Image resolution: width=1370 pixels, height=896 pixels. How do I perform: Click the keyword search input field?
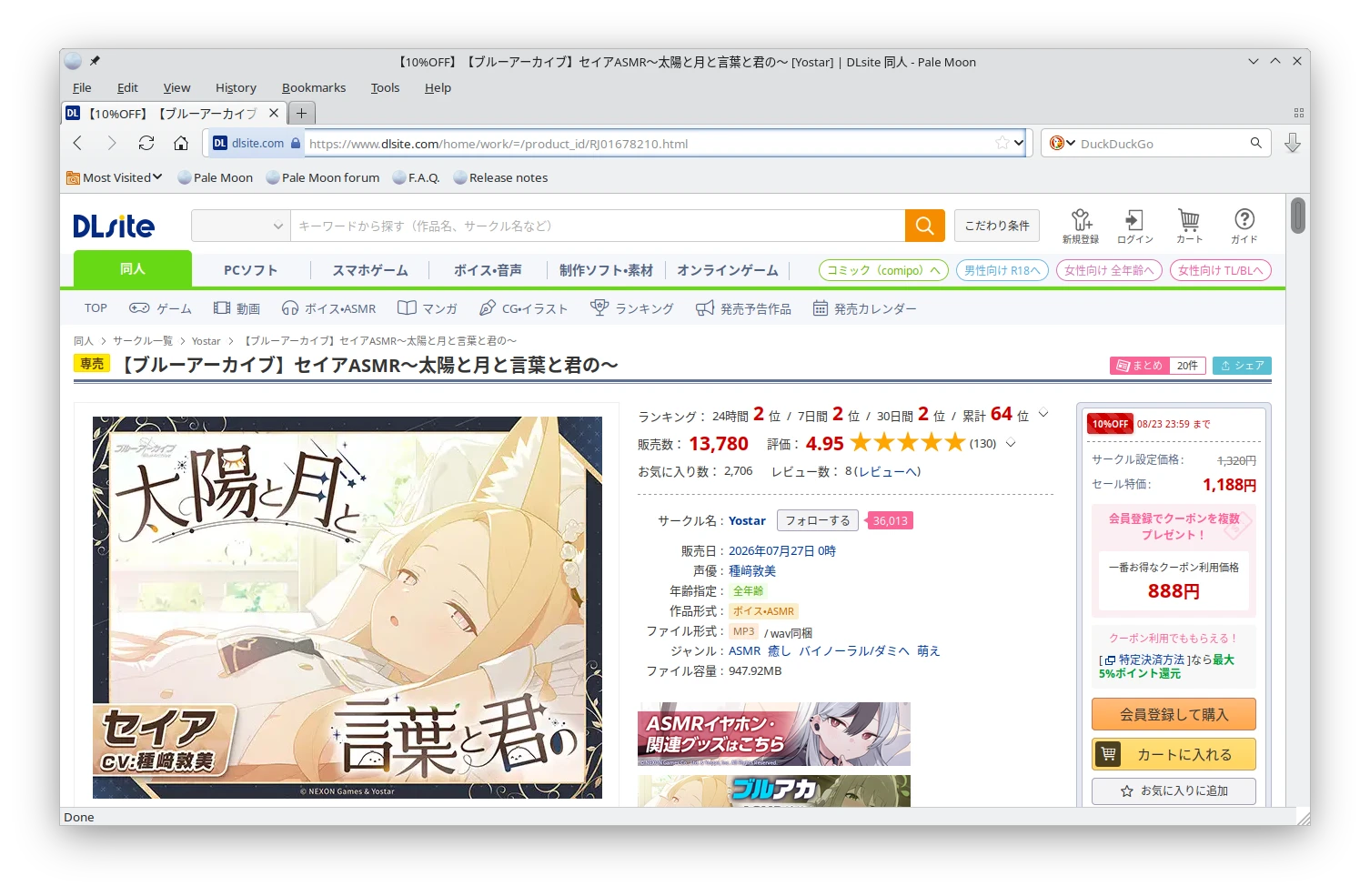(x=598, y=226)
